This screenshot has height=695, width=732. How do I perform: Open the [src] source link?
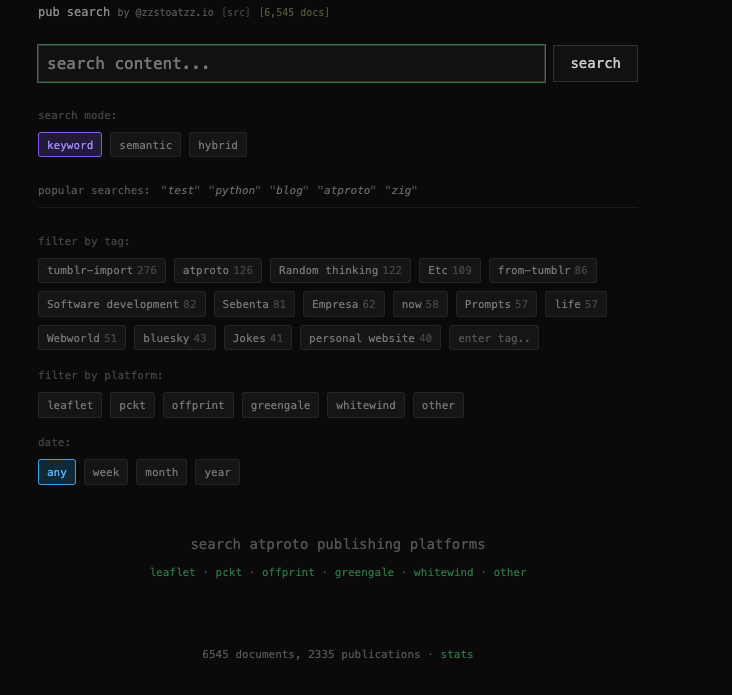click(236, 13)
